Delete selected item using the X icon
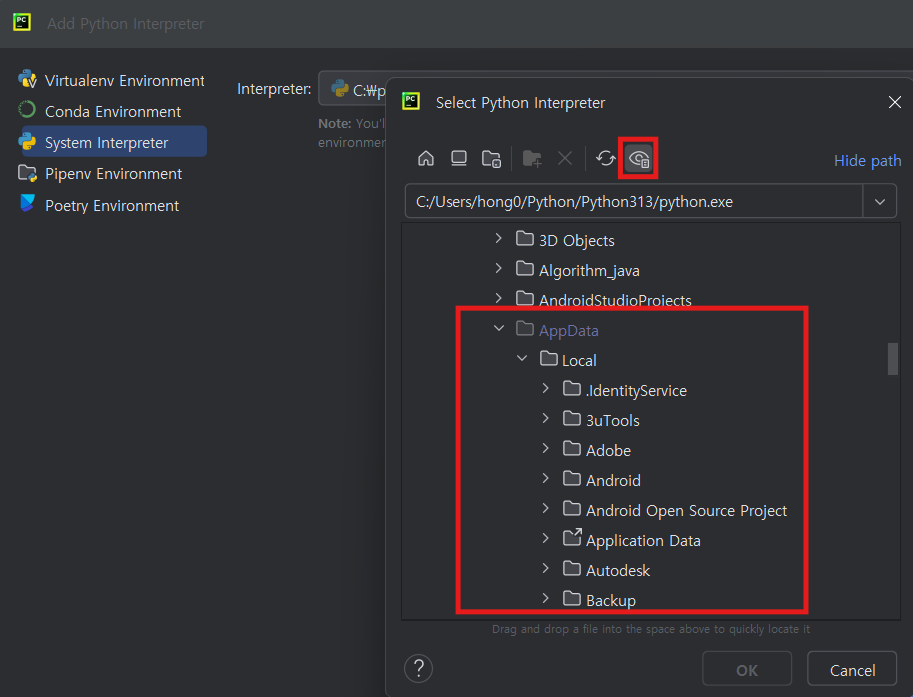 point(565,158)
